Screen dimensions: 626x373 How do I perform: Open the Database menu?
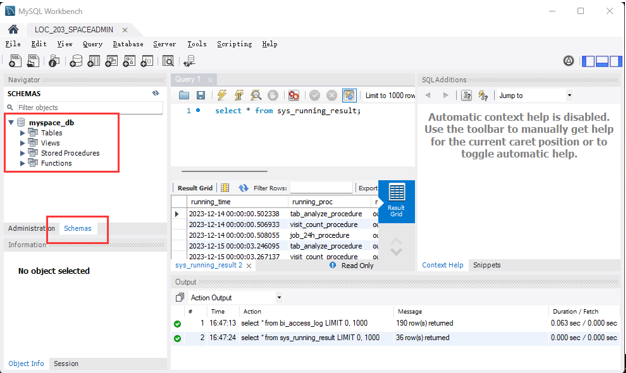[128, 44]
